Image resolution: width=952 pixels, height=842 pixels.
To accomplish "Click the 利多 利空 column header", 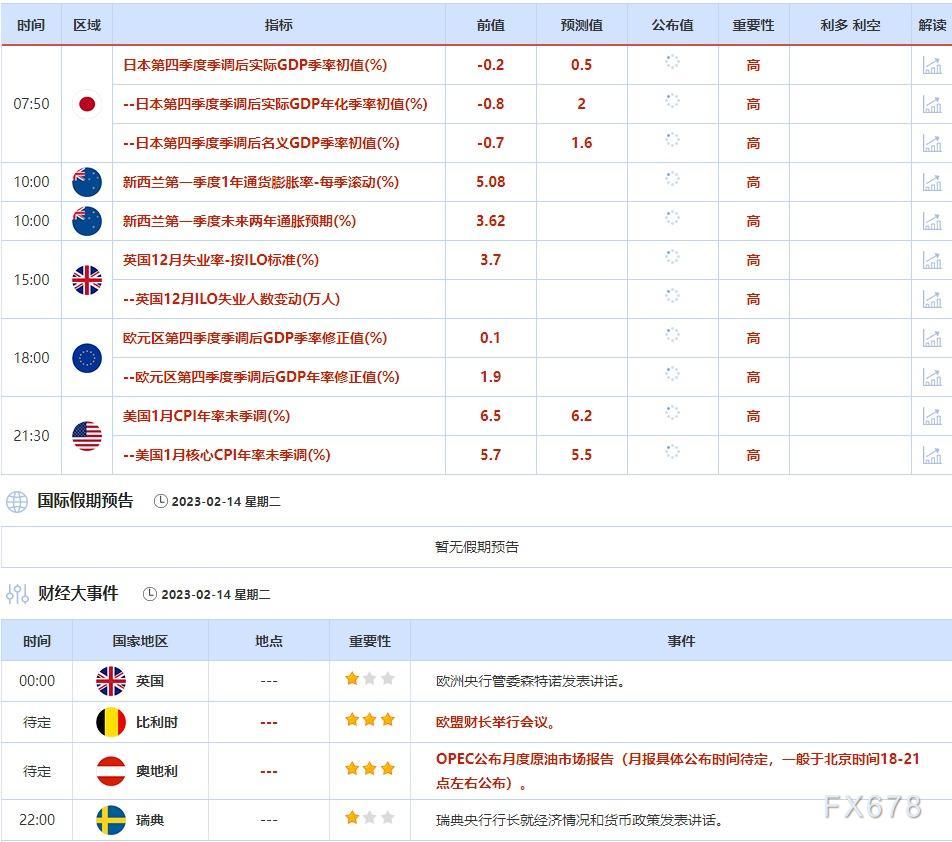I will [850, 25].
